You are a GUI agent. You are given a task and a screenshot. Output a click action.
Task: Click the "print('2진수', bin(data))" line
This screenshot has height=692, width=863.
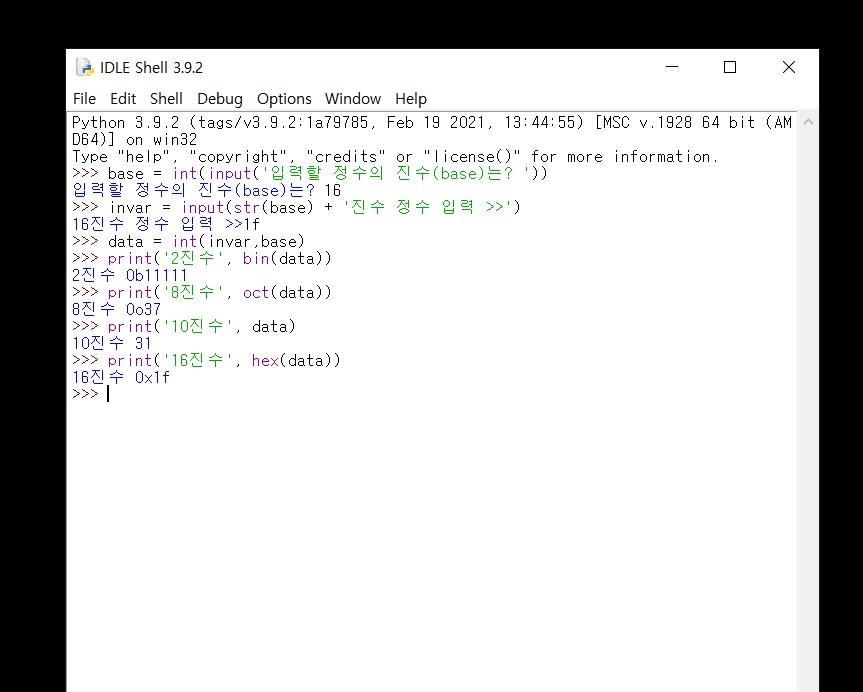202,258
